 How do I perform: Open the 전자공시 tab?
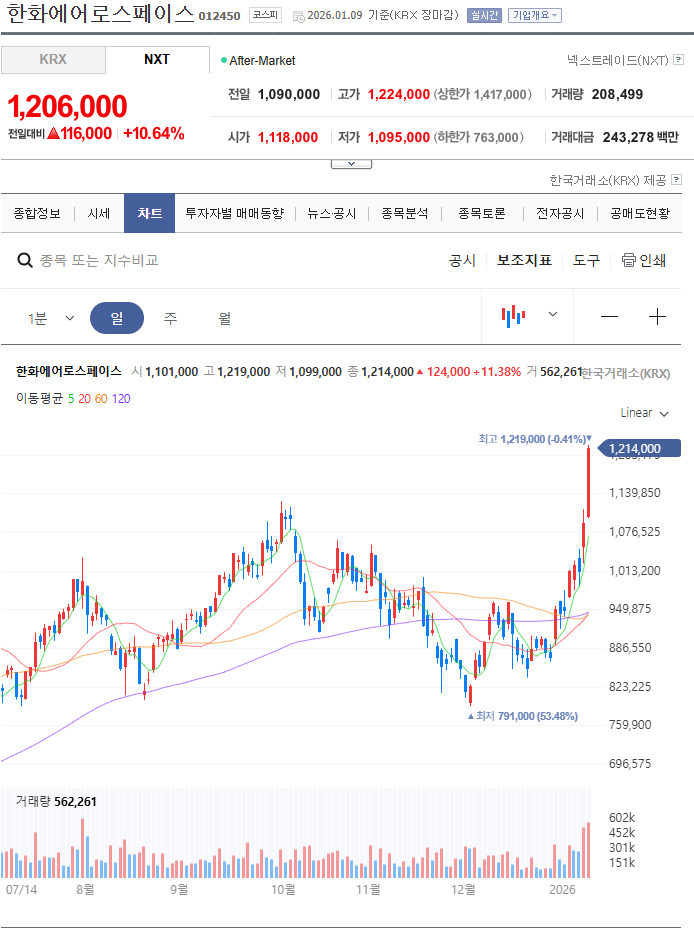[560, 213]
